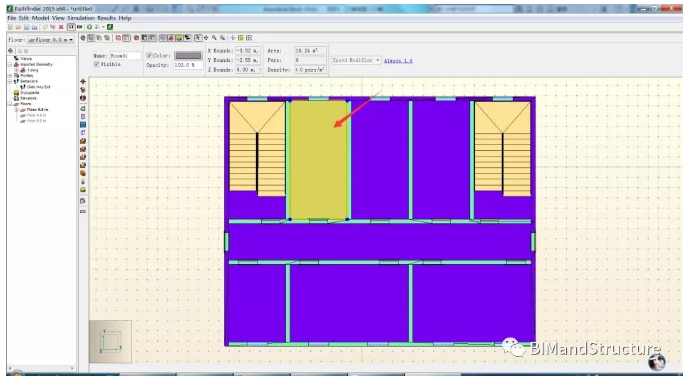Expand the Imported Geometry tree node
Image resolution: width=697 pixels, height=381 pixels.
tap(10, 64)
